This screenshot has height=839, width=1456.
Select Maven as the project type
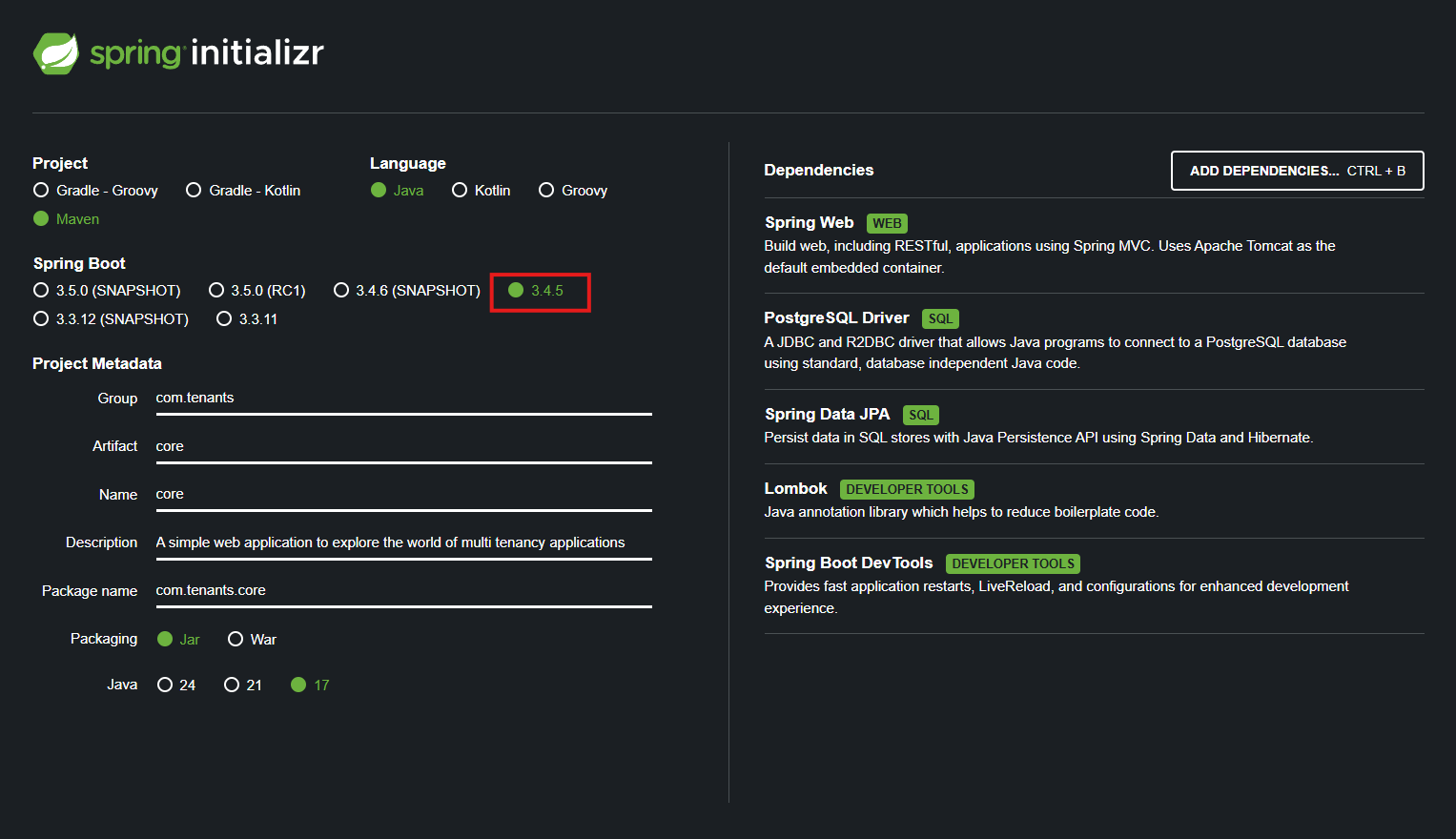41,219
